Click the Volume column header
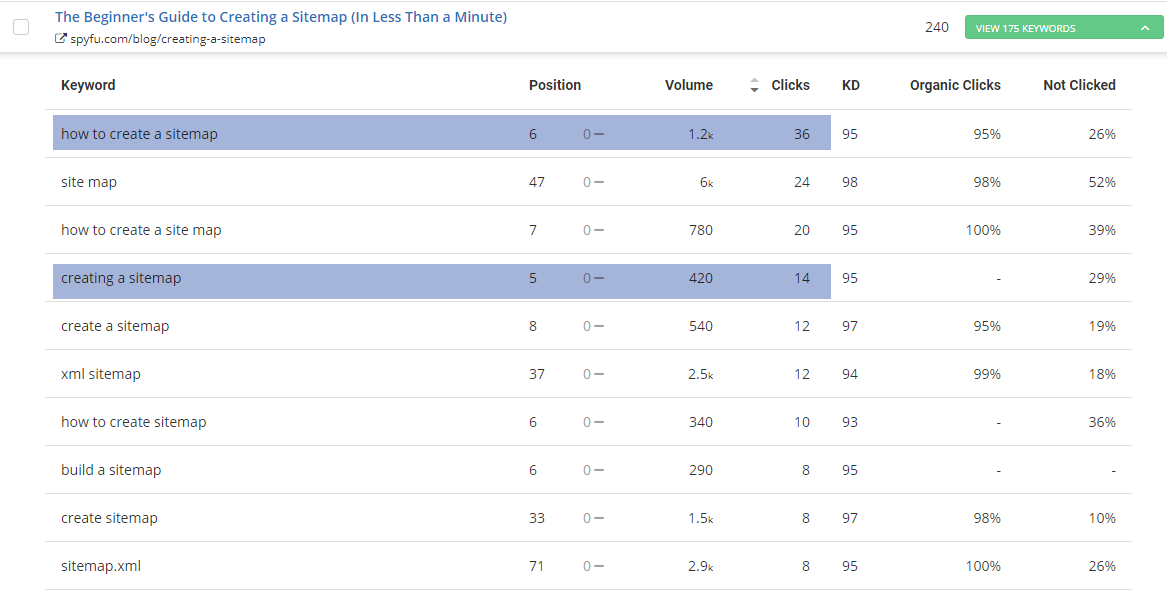This screenshot has height=596, width=1167. pos(689,85)
